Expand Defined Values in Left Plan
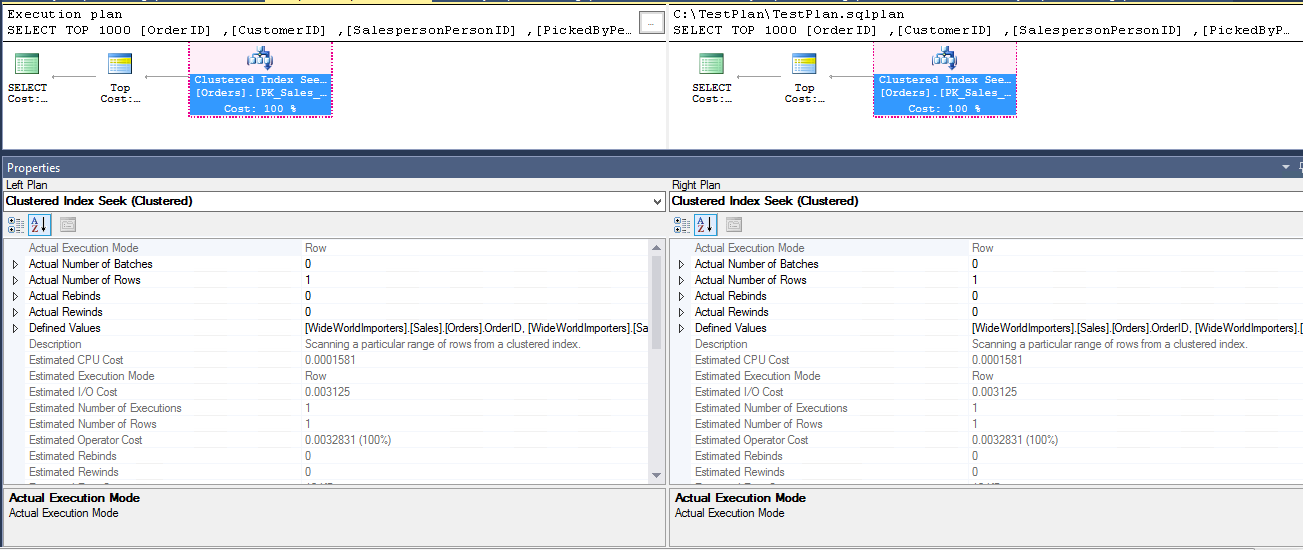The image size is (1303, 550). pos(14,328)
